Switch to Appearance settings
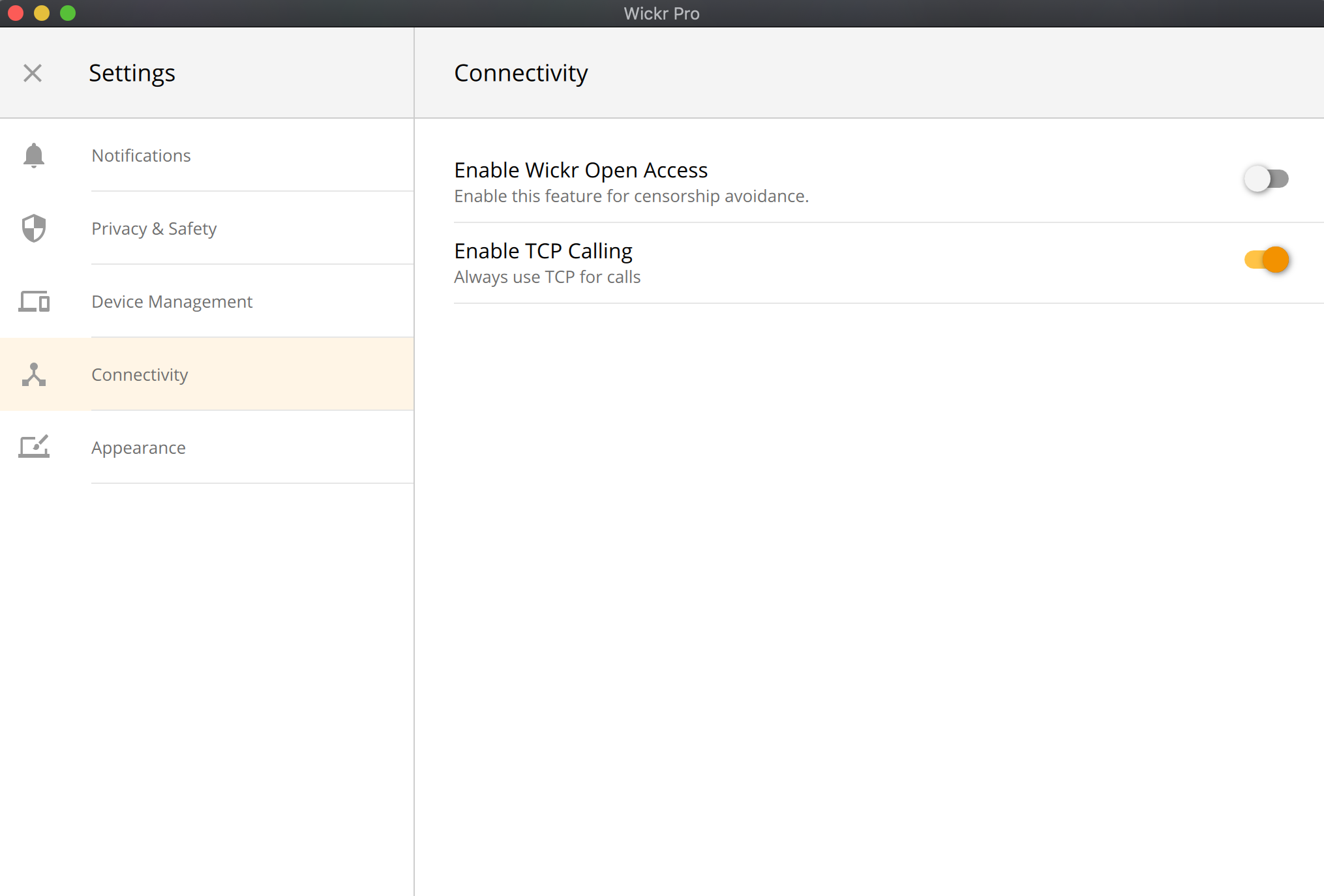This screenshot has width=1324, height=896. [207, 447]
